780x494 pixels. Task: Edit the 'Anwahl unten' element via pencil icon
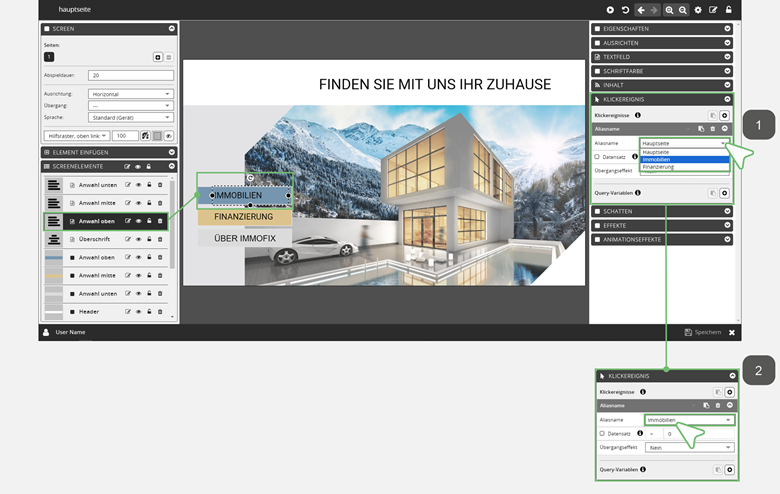tap(128, 185)
